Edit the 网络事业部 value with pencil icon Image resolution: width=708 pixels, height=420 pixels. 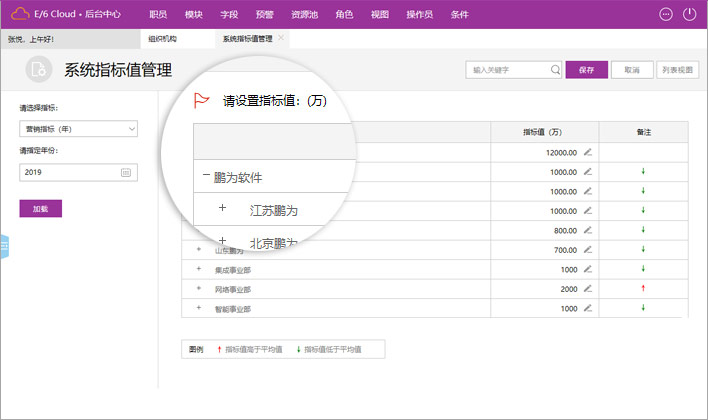pos(588,289)
